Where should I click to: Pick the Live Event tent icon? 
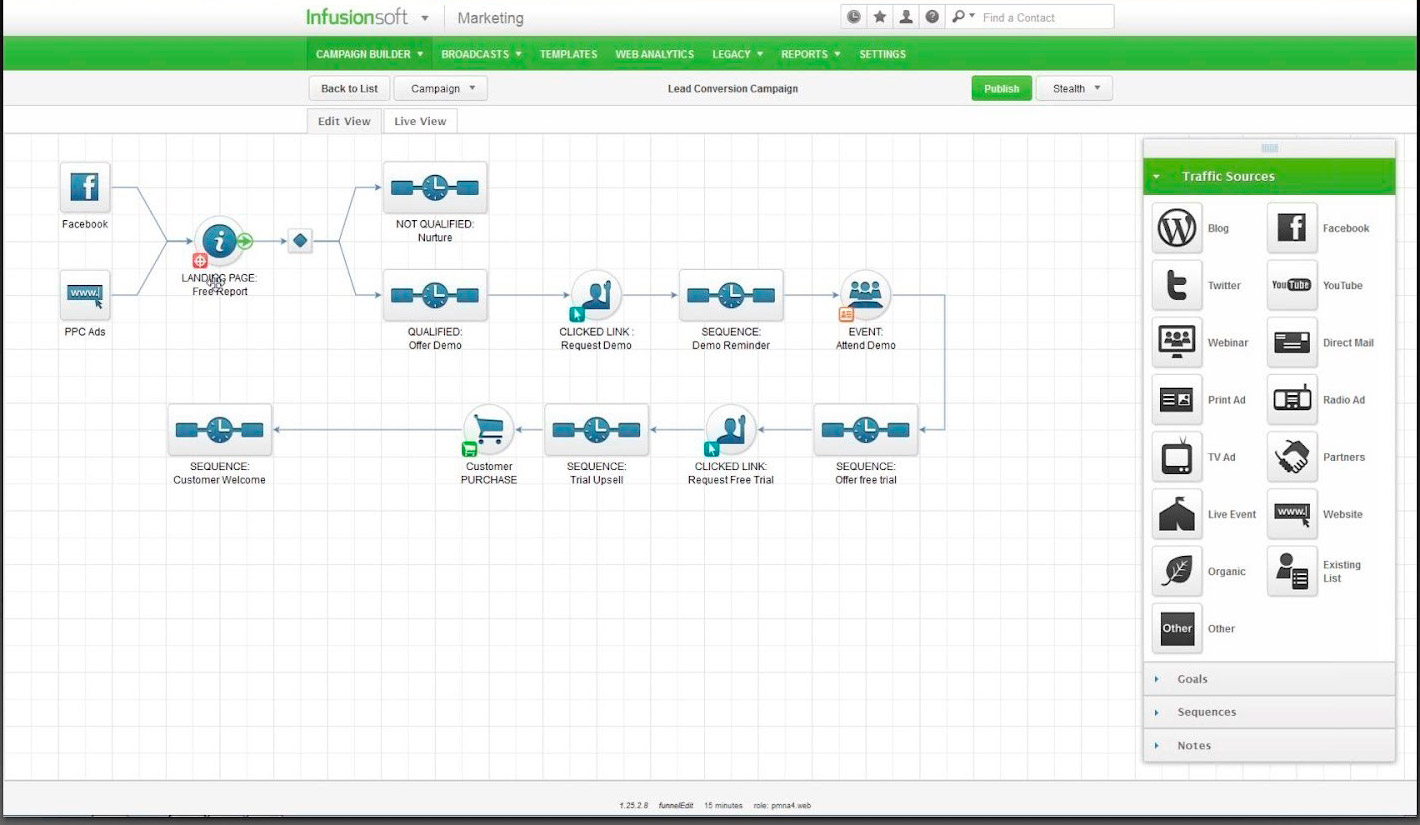[1177, 514]
